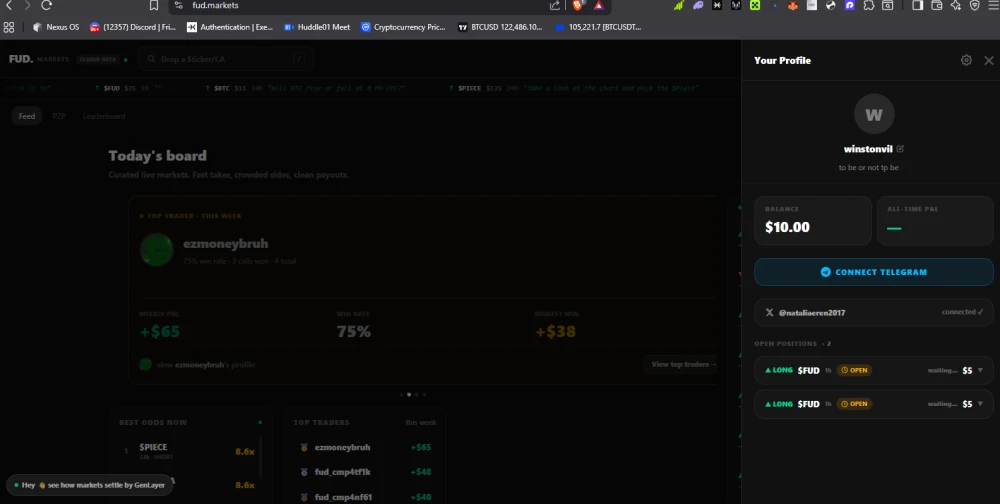Open the @nataliaeren2017 X connected row
This screenshot has height=504, width=1000.
click(x=874, y=312)
